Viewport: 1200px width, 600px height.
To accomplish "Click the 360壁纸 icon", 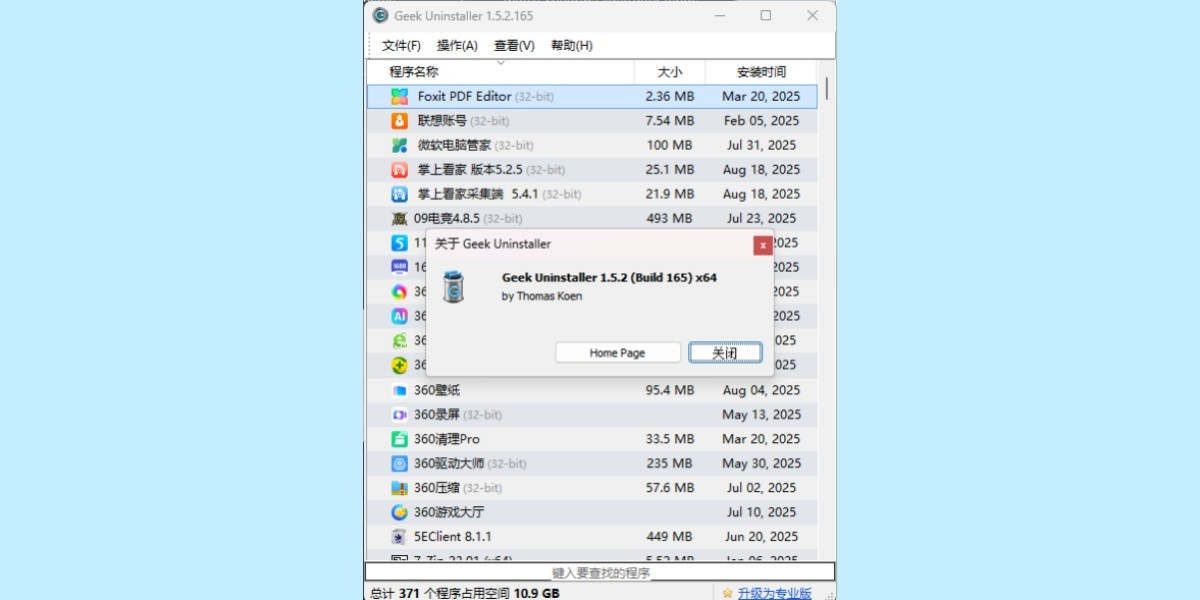I will coord(399,390).
